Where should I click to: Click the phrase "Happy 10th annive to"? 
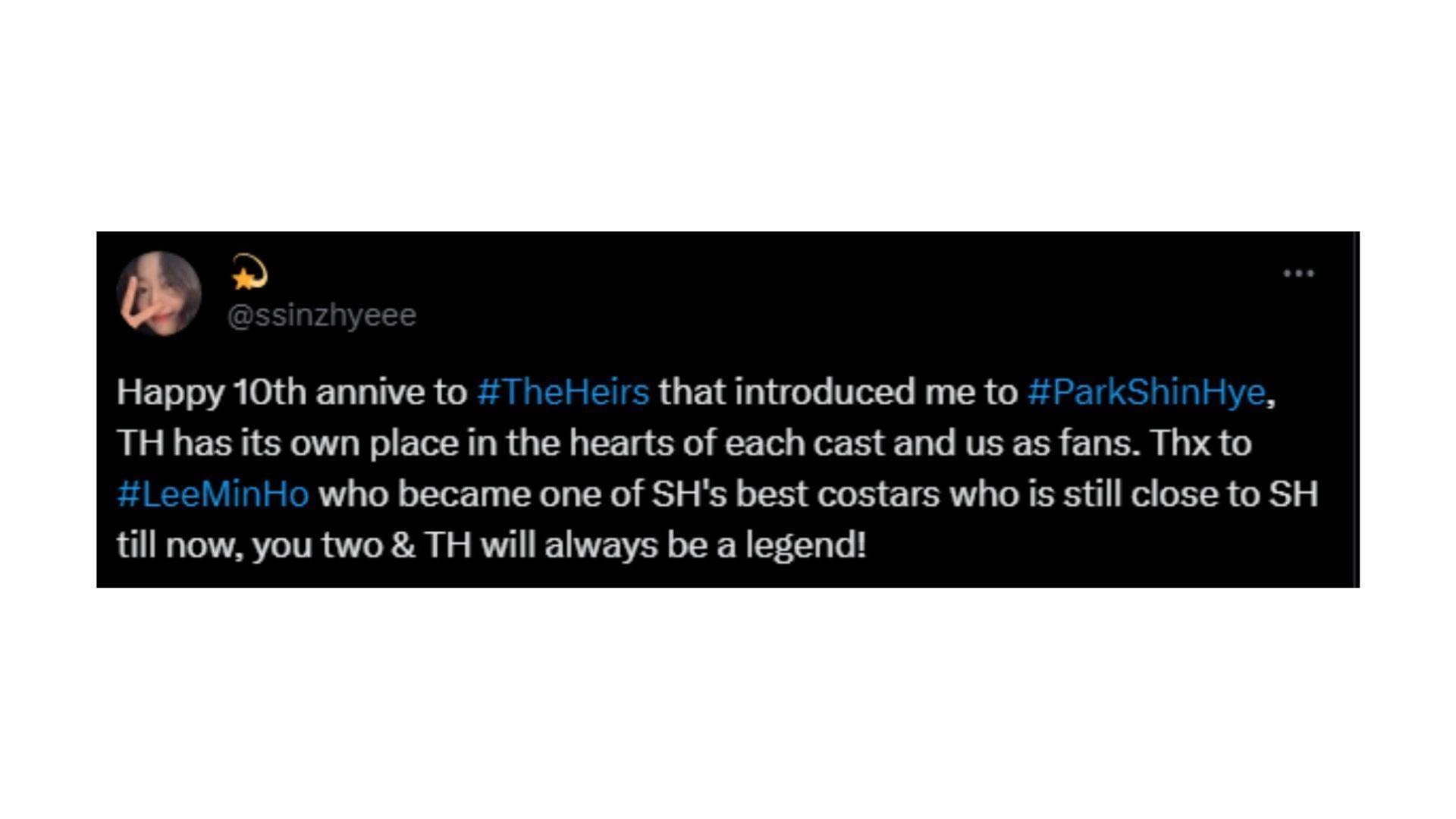(x=291, y=392)
